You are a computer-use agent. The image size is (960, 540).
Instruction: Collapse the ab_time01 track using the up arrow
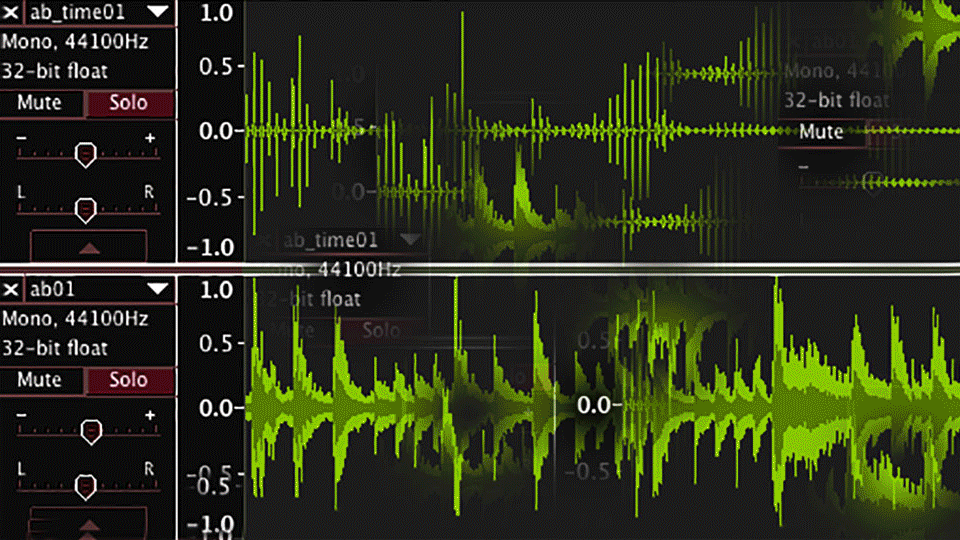click(x=89, y=245)
